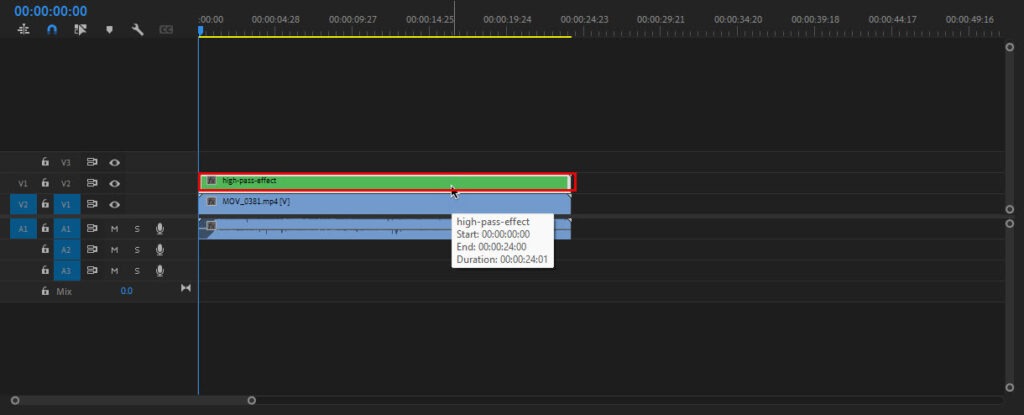Toggle Snap in Timeline magnet icon
This screenshot has height=415, width=1024.
[52, 30]
